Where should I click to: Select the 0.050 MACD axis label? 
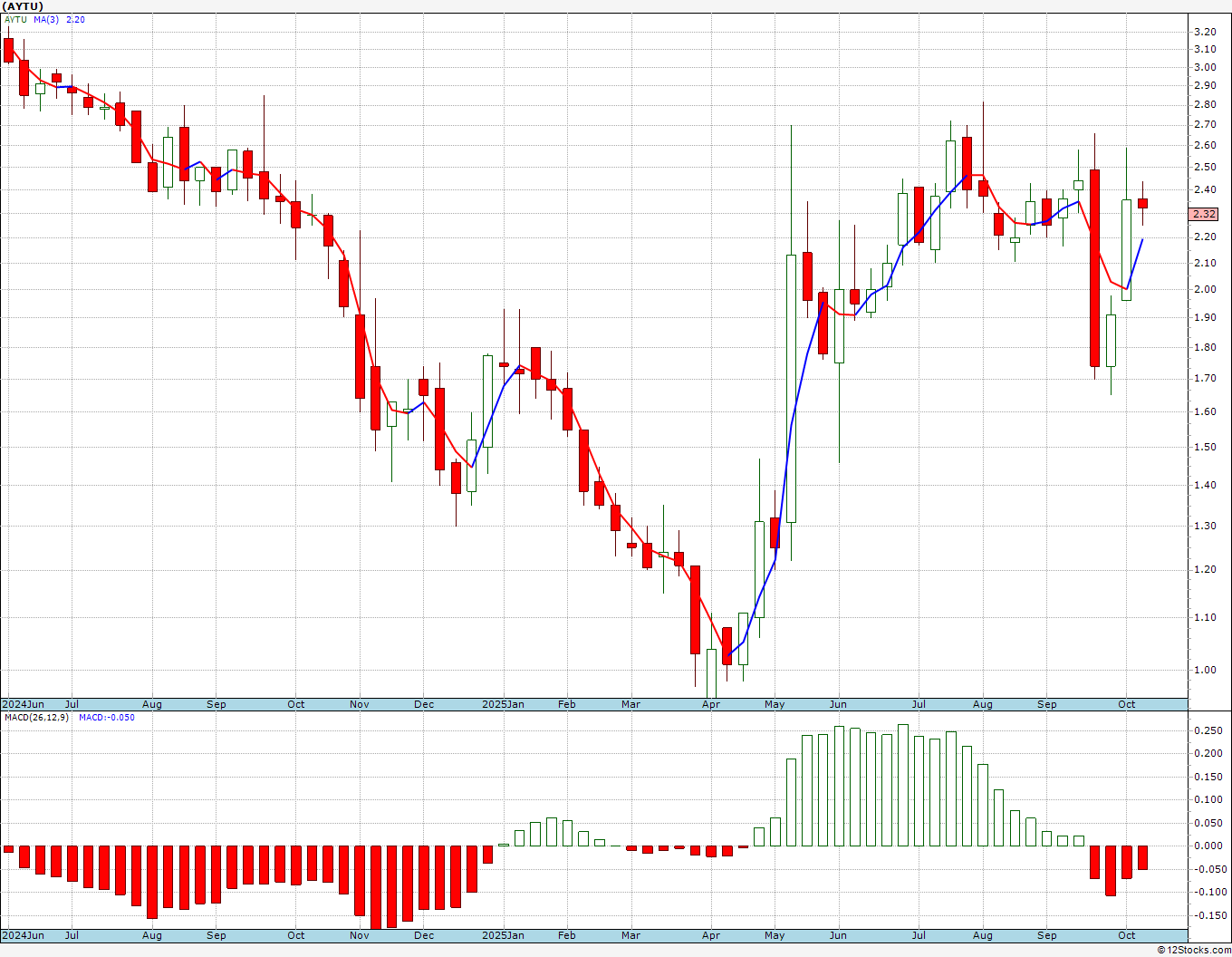pyautogui.click(x=1208, y=823)
